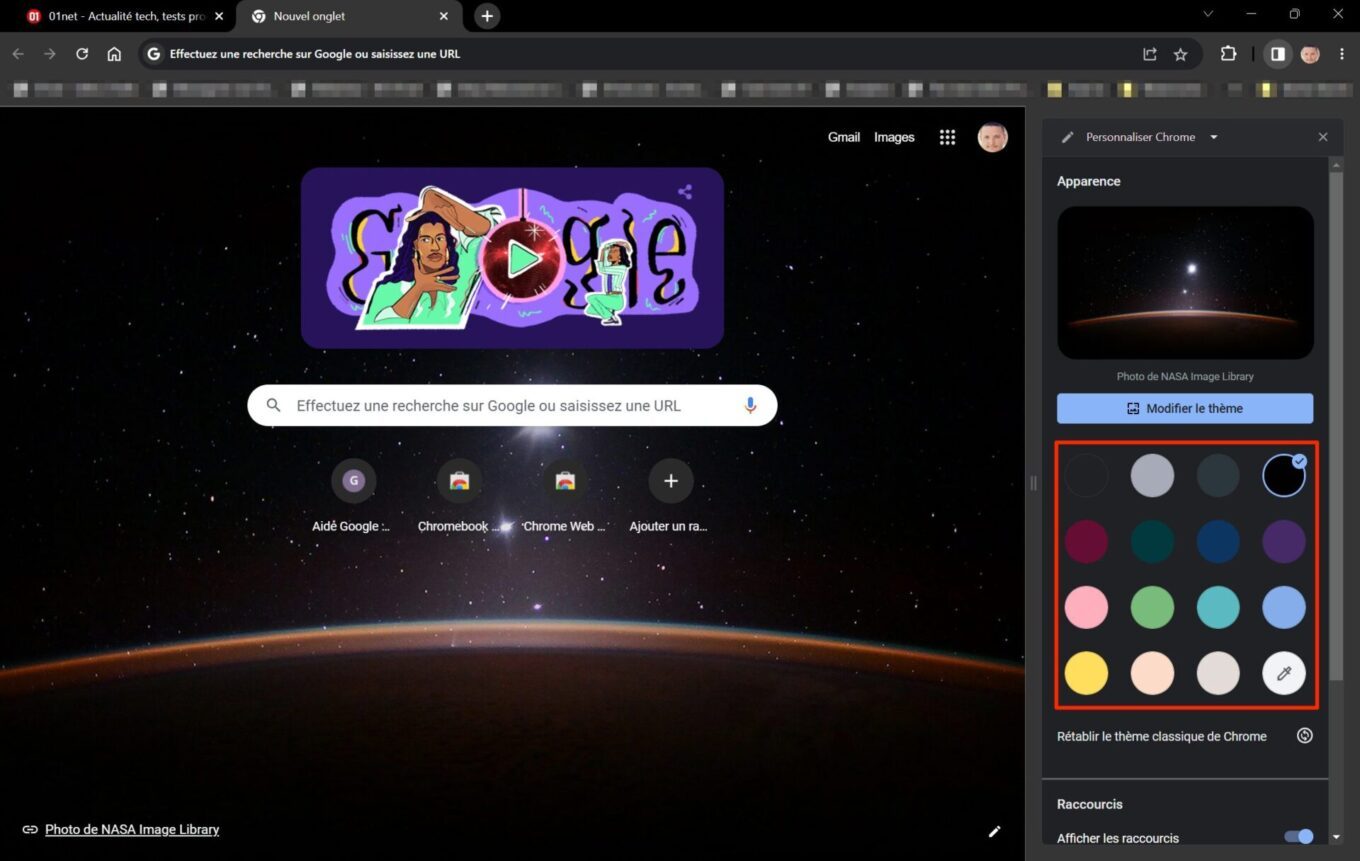
Task: Apply the beige color swatch
Action: [x=1218, y=673]
